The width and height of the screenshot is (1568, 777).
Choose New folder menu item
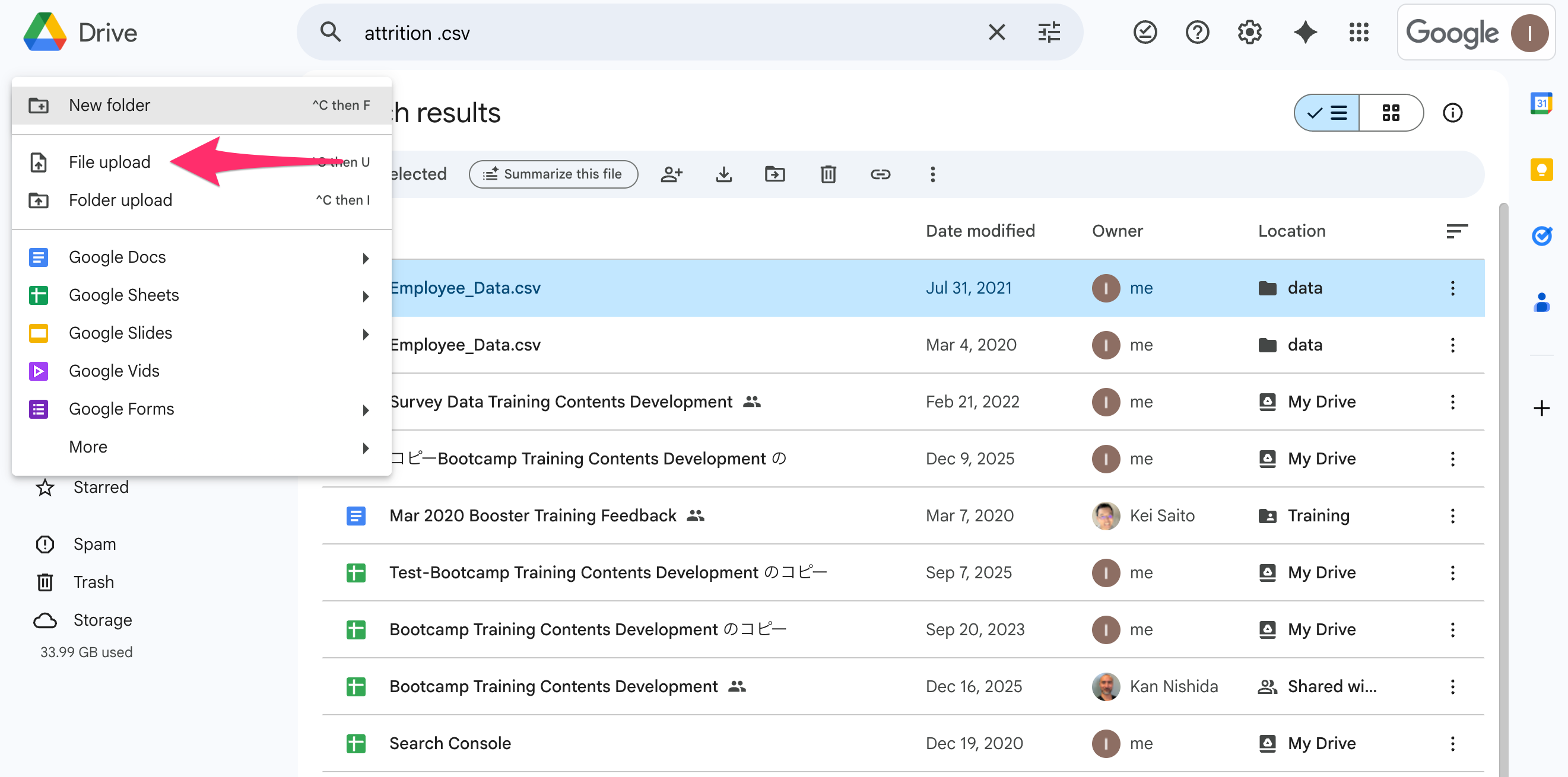[110, 105]
